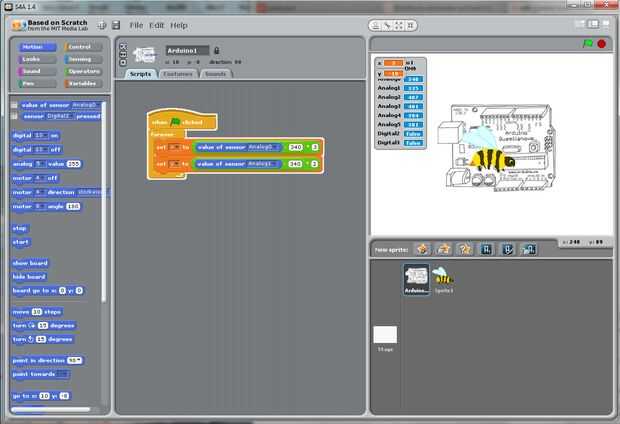Choose new sprite from file
620x424 pixels.
click(x=443, y=249)
